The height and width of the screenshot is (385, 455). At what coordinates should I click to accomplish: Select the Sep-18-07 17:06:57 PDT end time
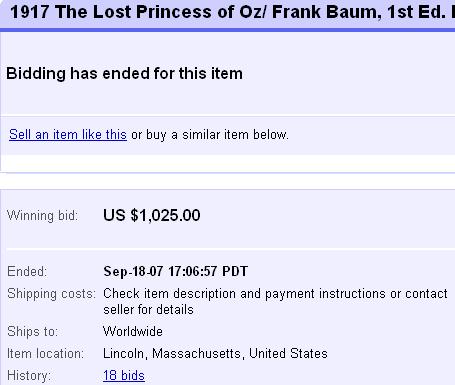tap(175, 271)
